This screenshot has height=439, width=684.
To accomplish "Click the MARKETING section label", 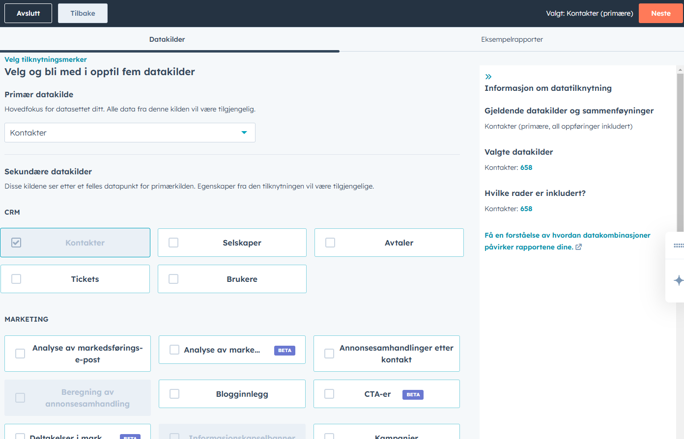I will (26, 319).
